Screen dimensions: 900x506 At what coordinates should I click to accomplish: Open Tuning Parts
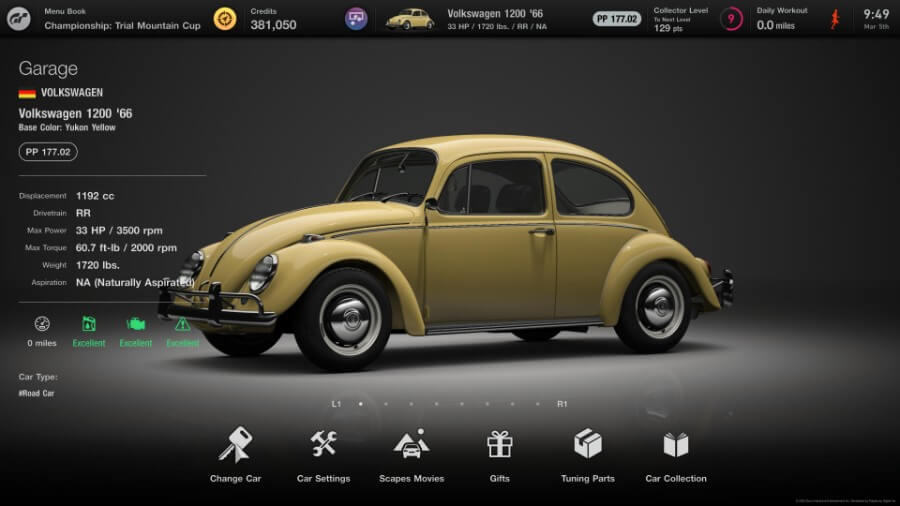coord(588,445)
